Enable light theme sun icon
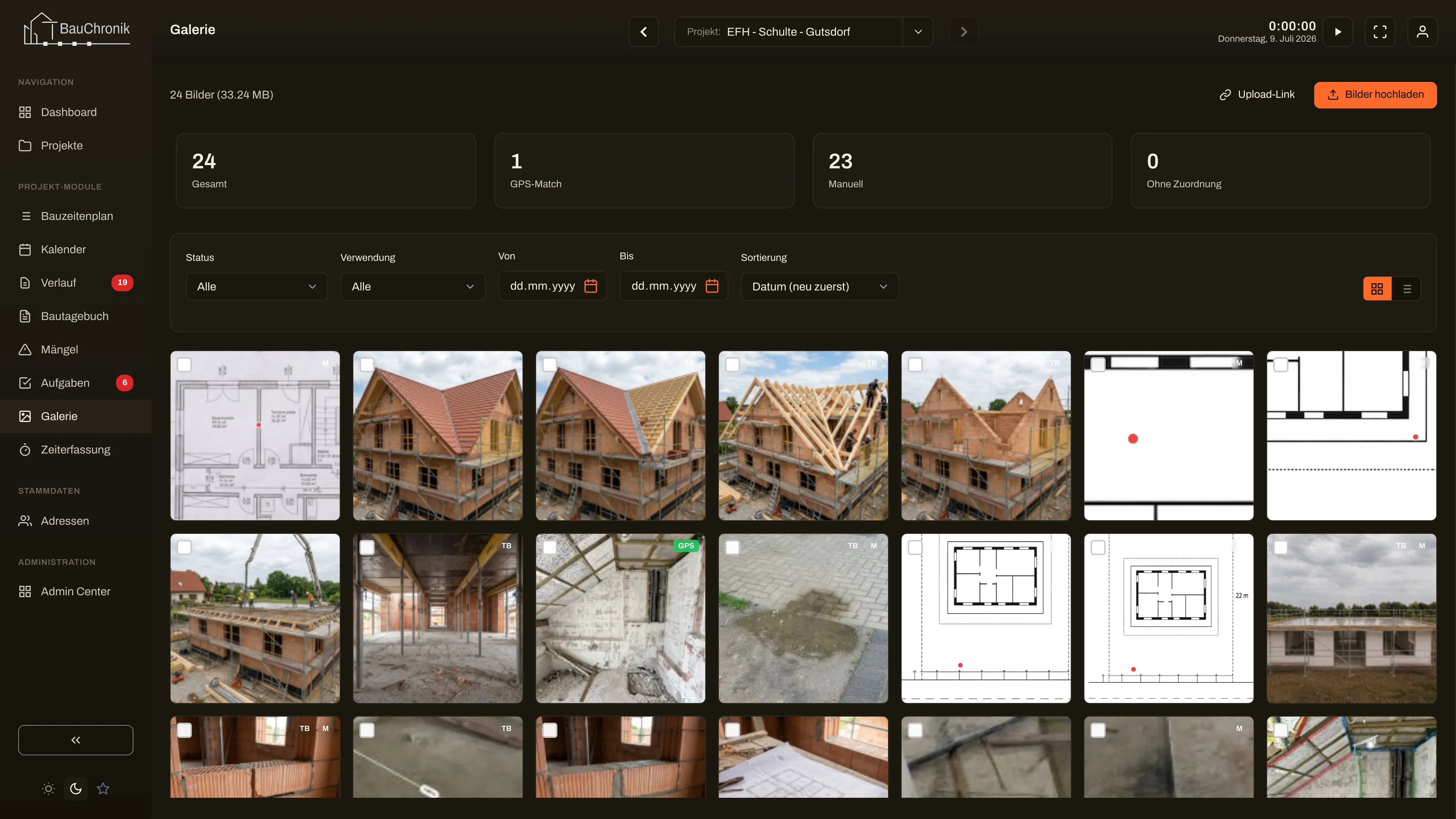 pos(49,789)
